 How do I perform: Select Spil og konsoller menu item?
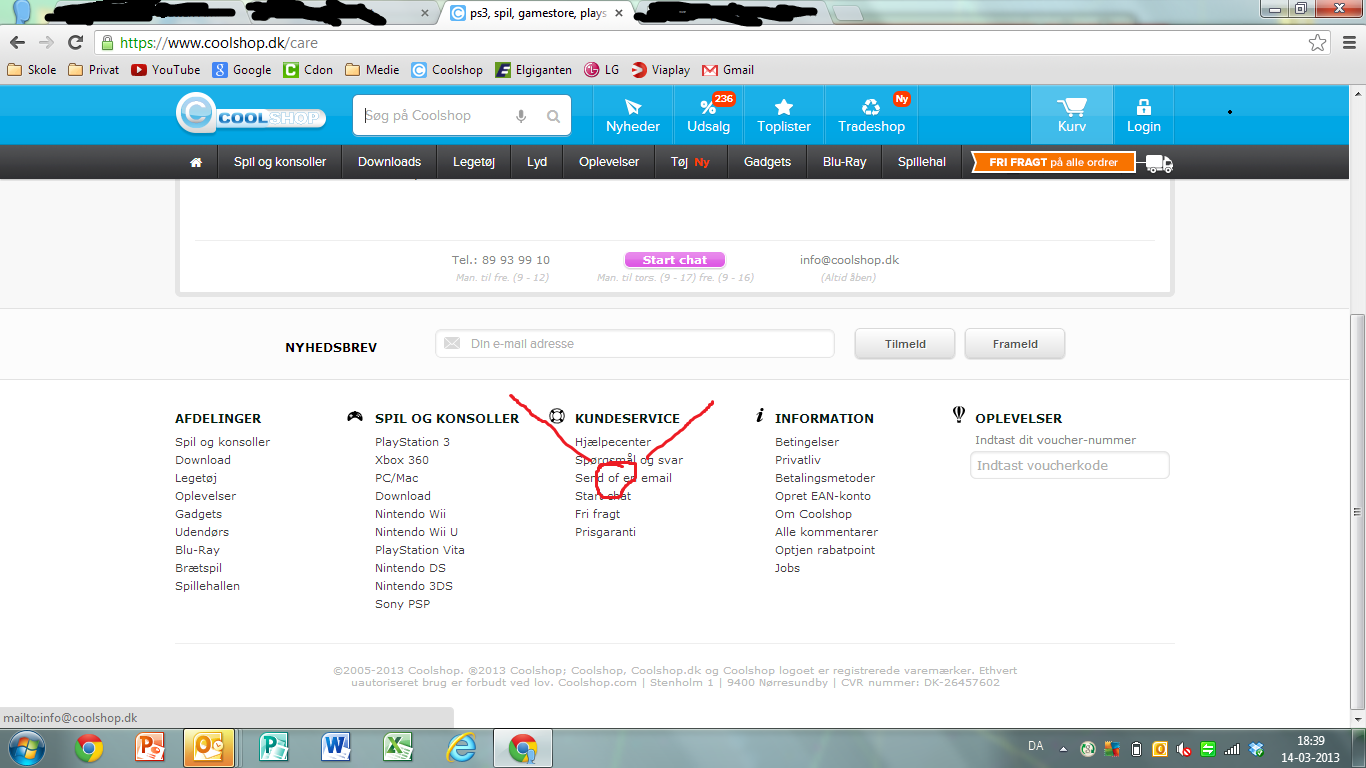click(x=280, y=162)
